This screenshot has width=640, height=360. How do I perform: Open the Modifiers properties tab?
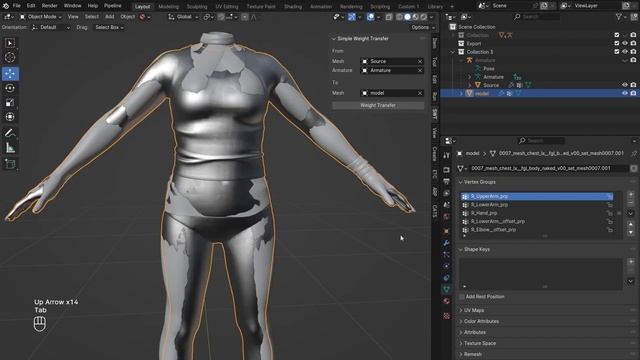446,243
